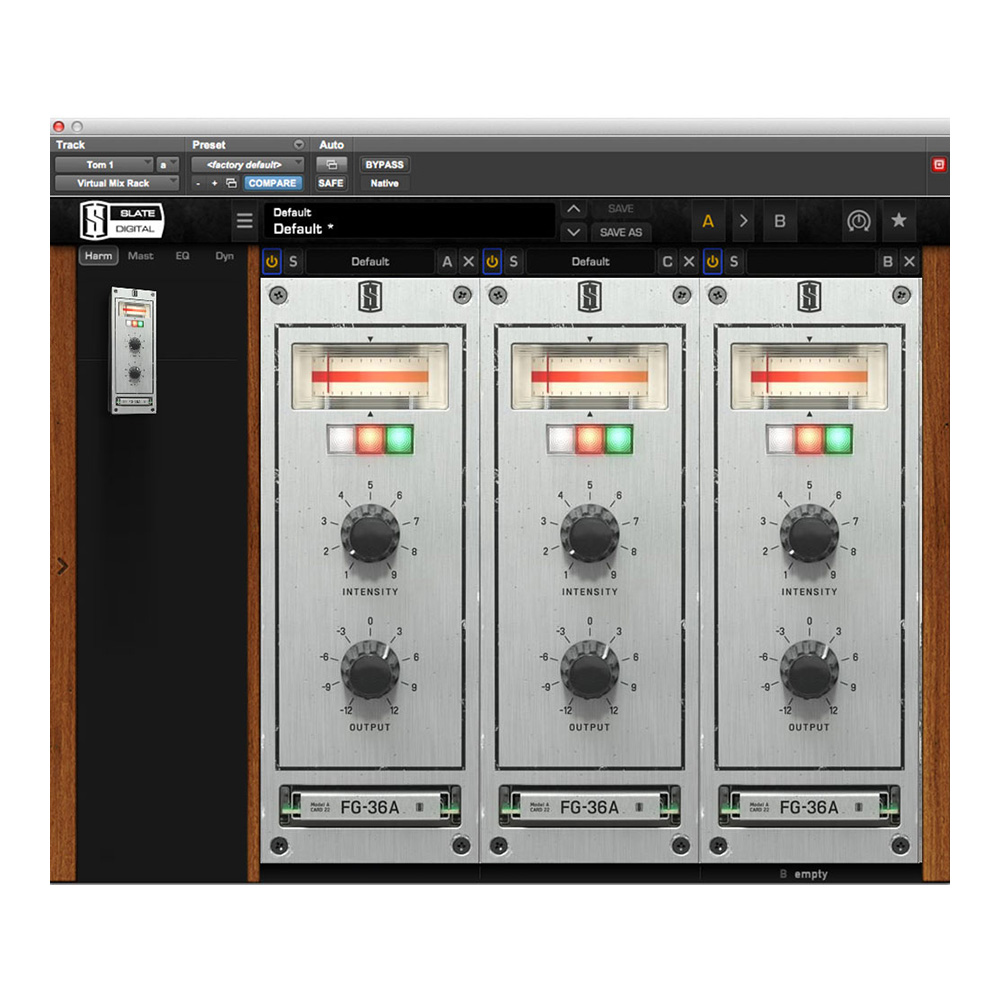The image size is (1000, 1000).
Task: Expand the left side panel arrow
Action: tap(62, 566)
